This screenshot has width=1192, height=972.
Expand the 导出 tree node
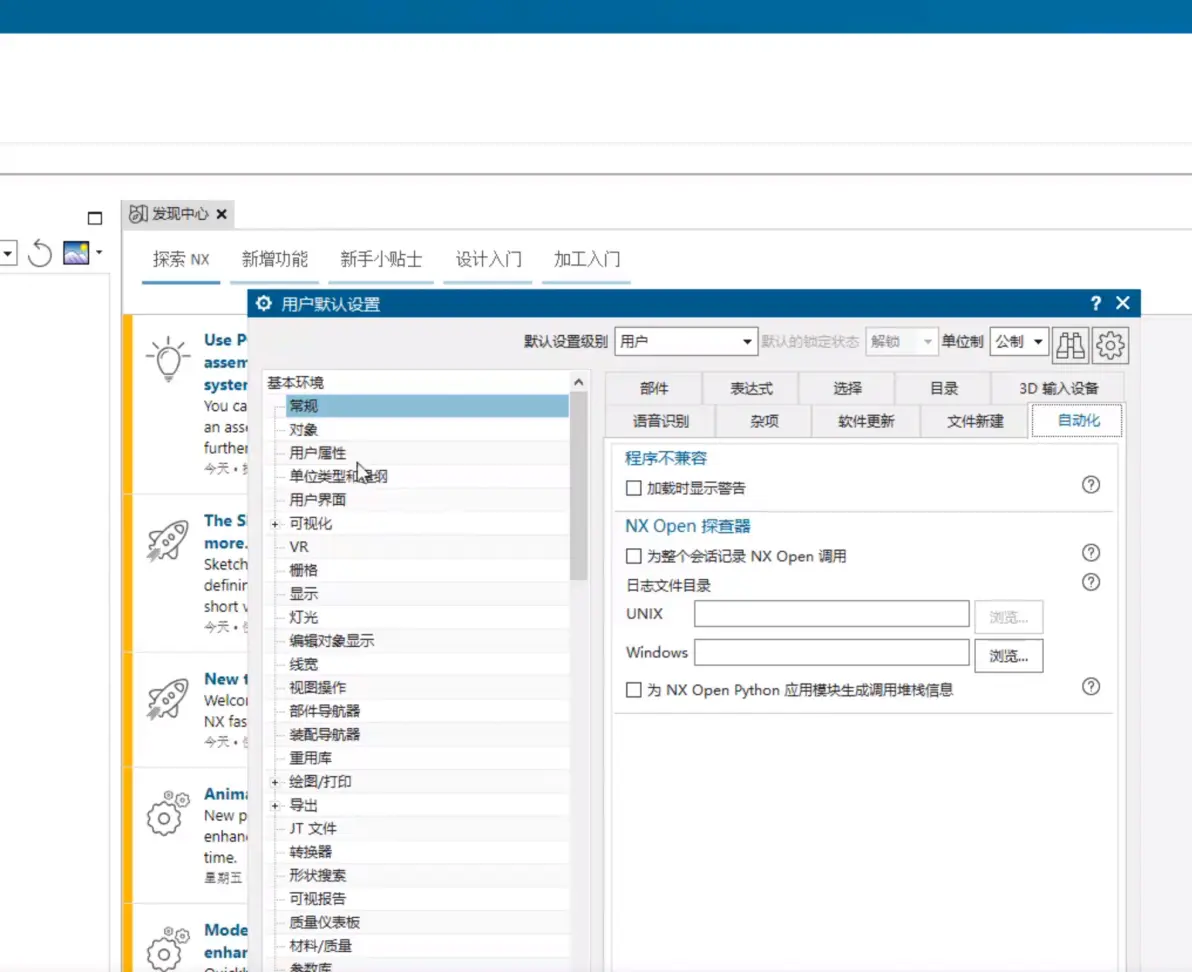point(275,806)
